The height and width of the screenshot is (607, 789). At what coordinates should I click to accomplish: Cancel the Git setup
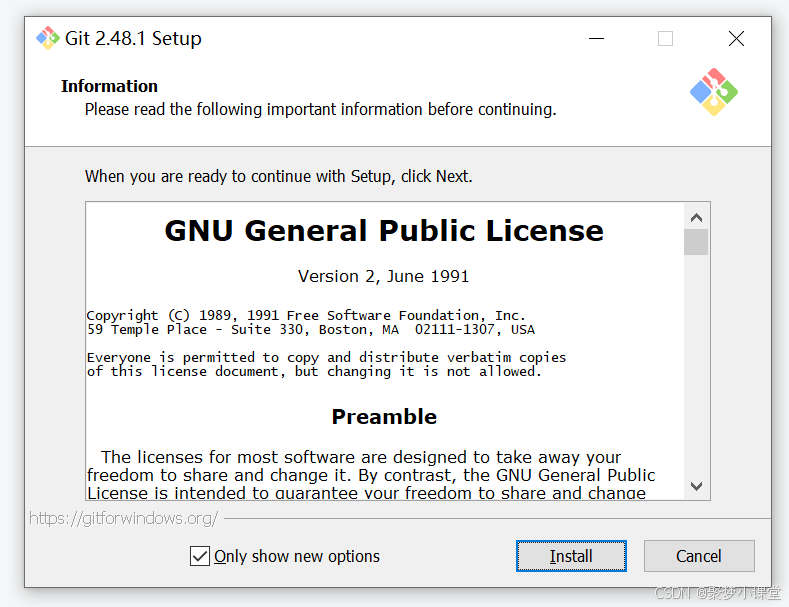pyautogui.click(x=699, y=556)
